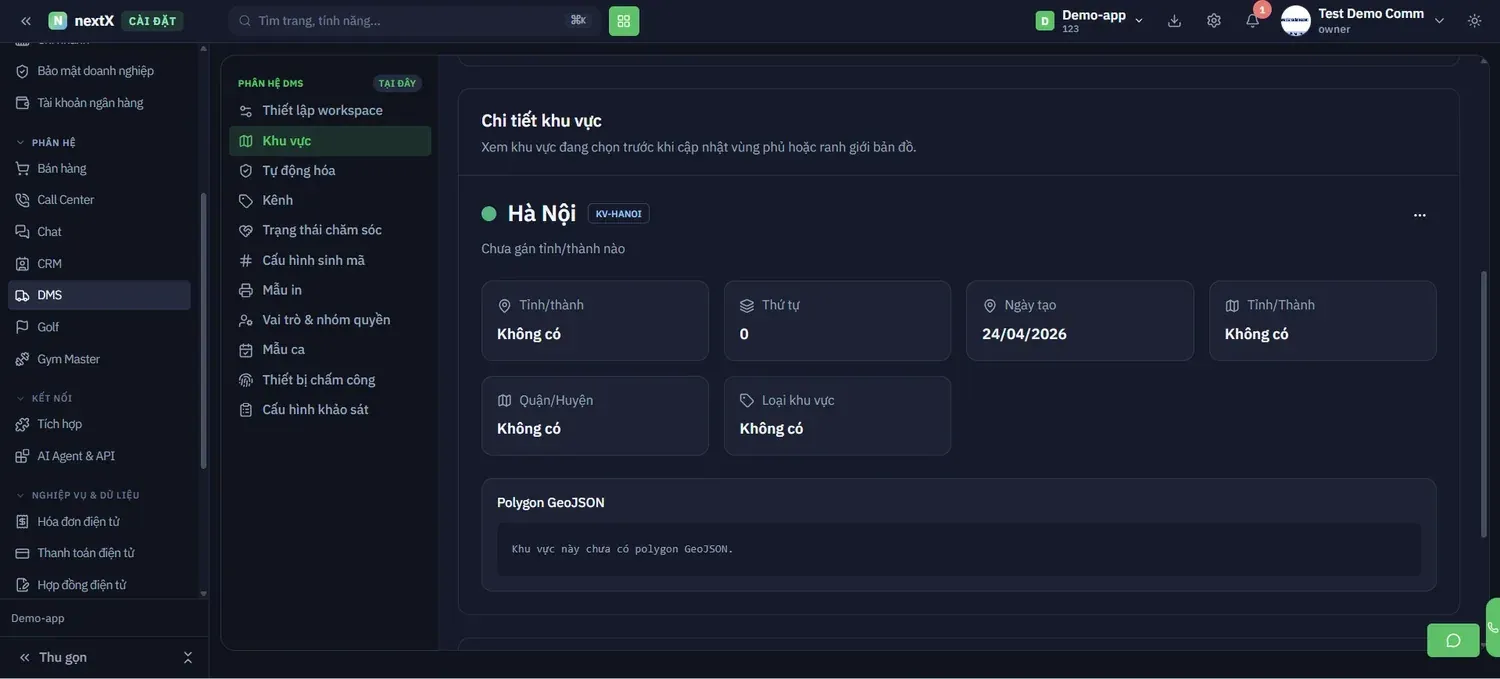Open Thiết bị chấm công fingerprint icon
This screenshot has width=1500, height=679.
(x=246, y=380)
